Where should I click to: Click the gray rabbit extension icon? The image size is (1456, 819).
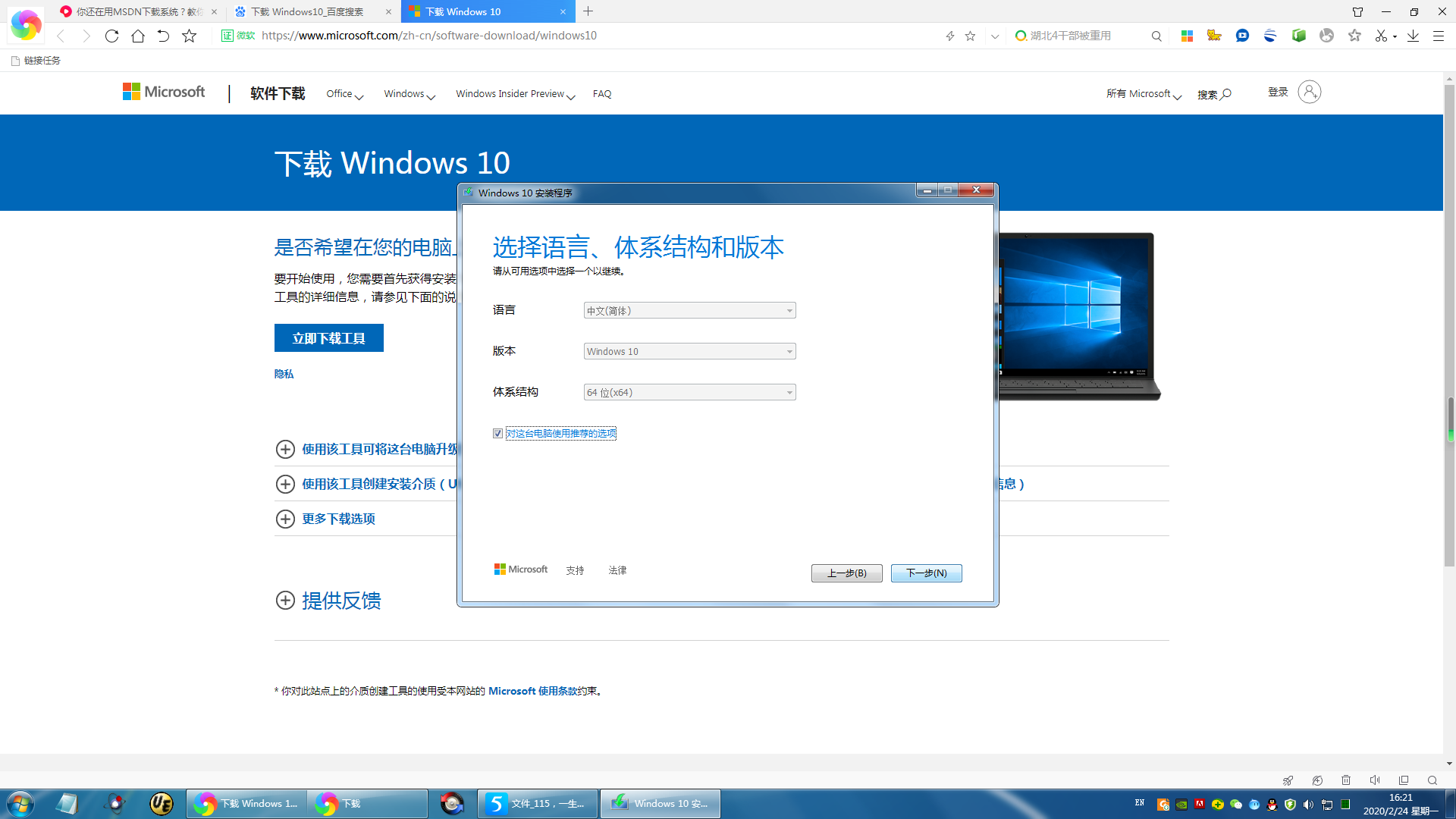pos(1326,36)
